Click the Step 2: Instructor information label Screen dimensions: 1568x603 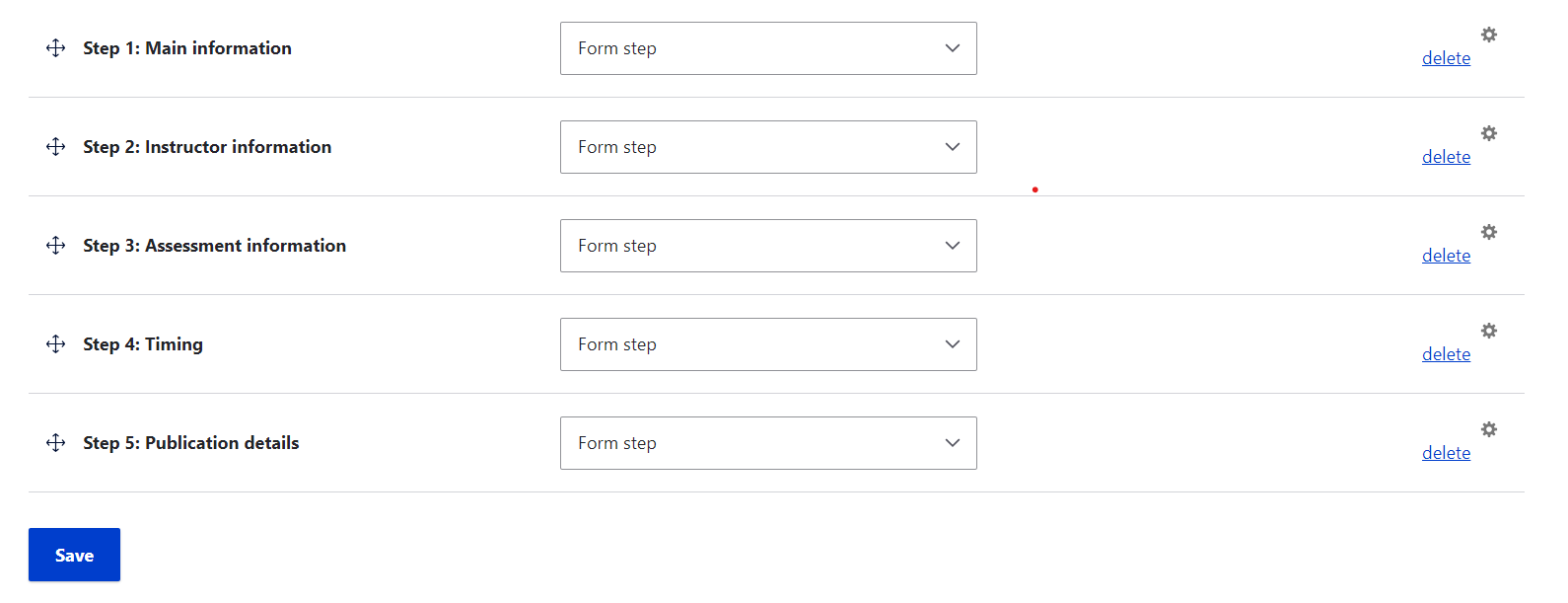coord(207,146)
